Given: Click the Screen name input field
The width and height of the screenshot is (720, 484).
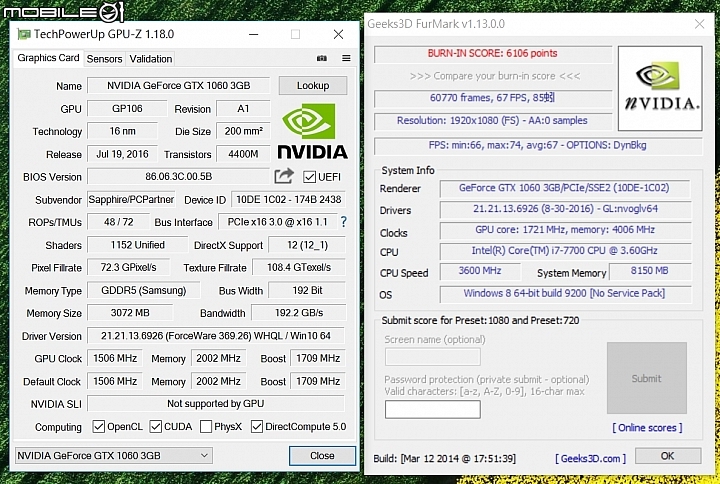Looking at the screenshot, I should point(433,357).
